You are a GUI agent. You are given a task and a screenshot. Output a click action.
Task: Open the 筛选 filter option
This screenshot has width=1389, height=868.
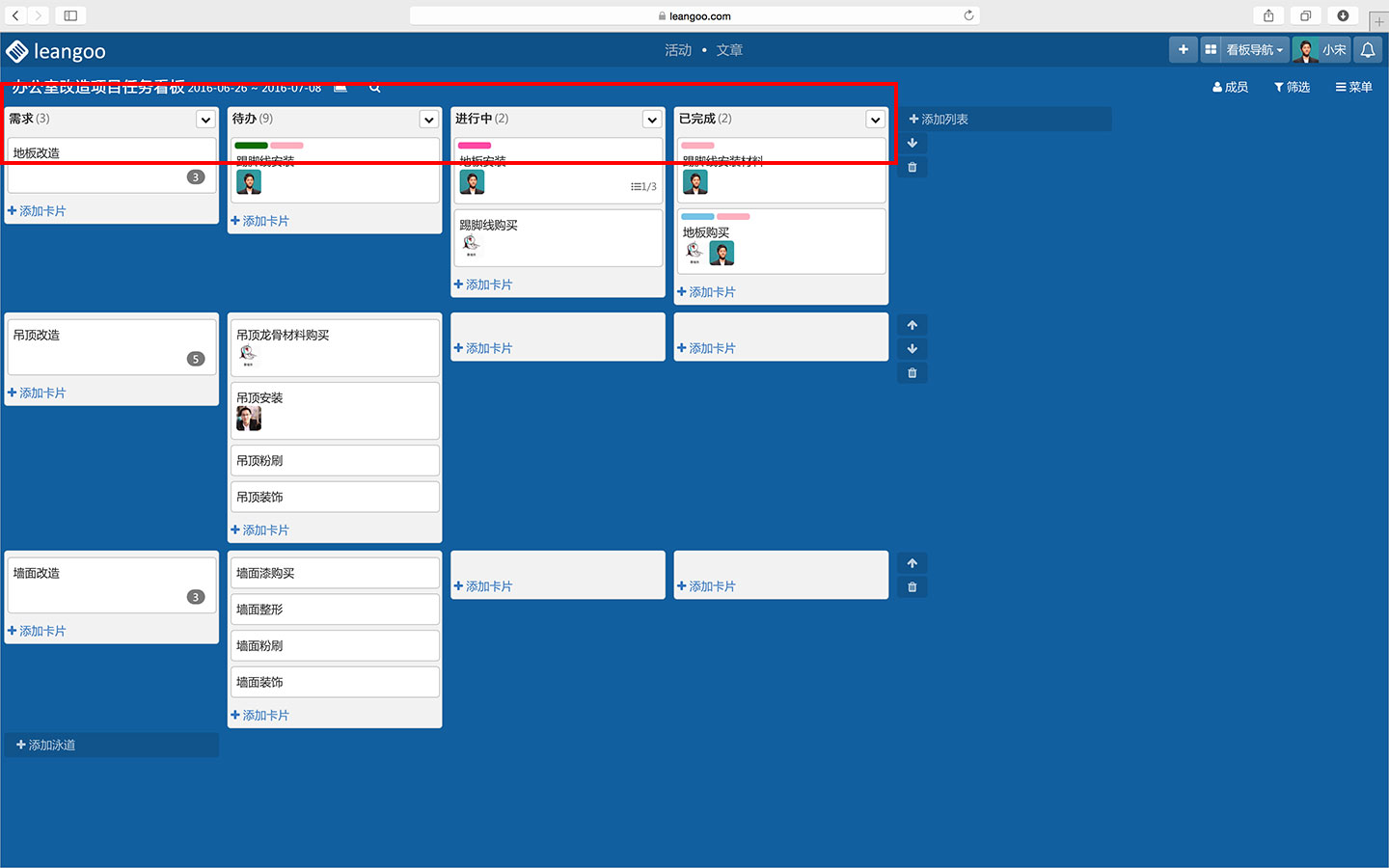1292,88
